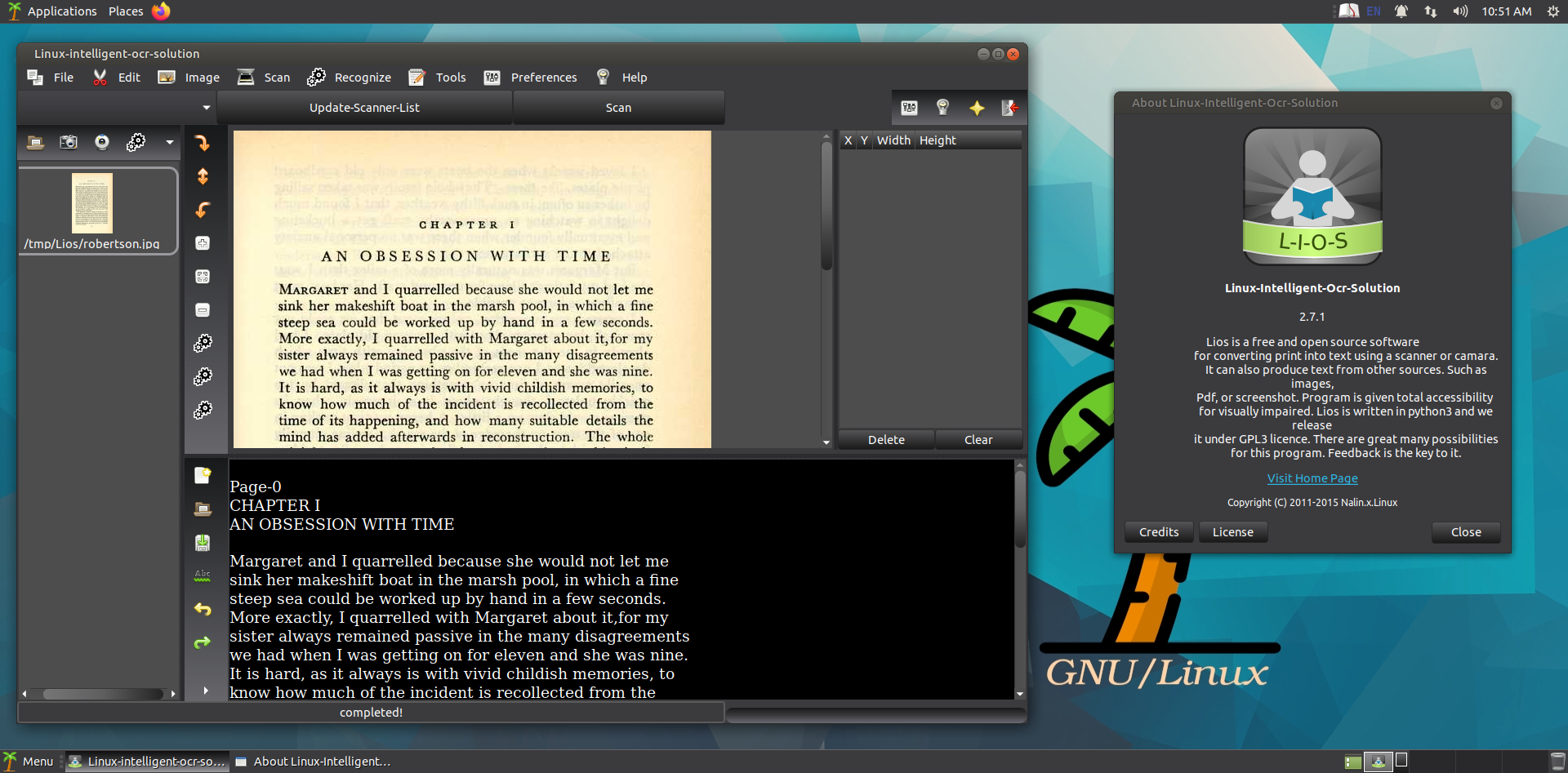The height and width of the screenshot is (773, 1568).
Task: Click Clear under the rectangle list
Action: (978, 440)
